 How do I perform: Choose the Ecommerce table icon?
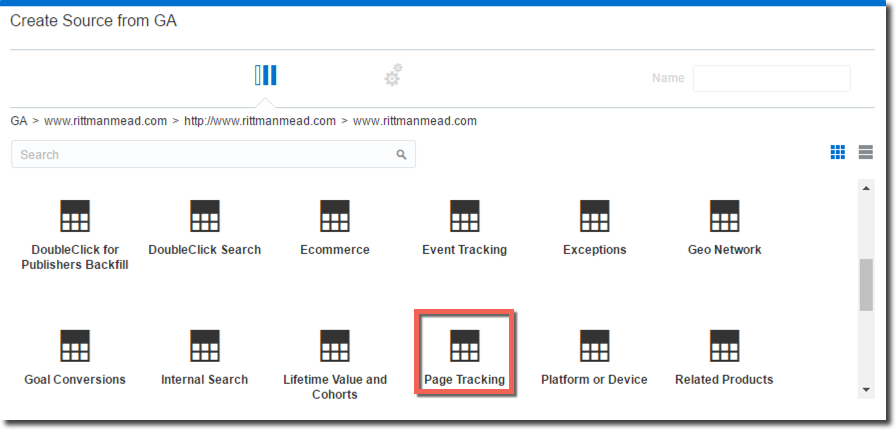(335, 216)
